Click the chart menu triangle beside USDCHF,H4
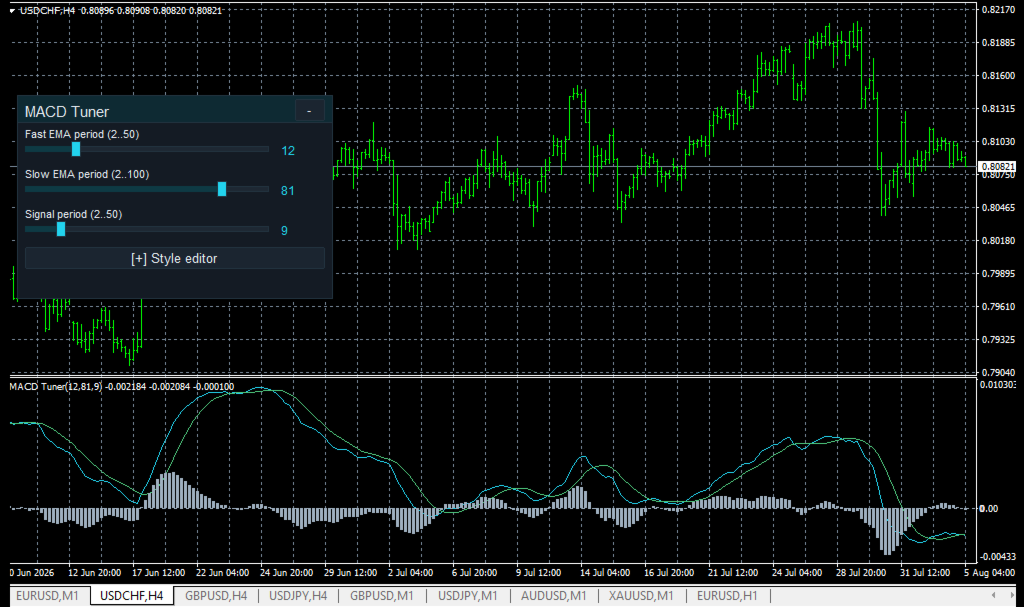Screen dimensions: 1024x607 click(12, 10)
